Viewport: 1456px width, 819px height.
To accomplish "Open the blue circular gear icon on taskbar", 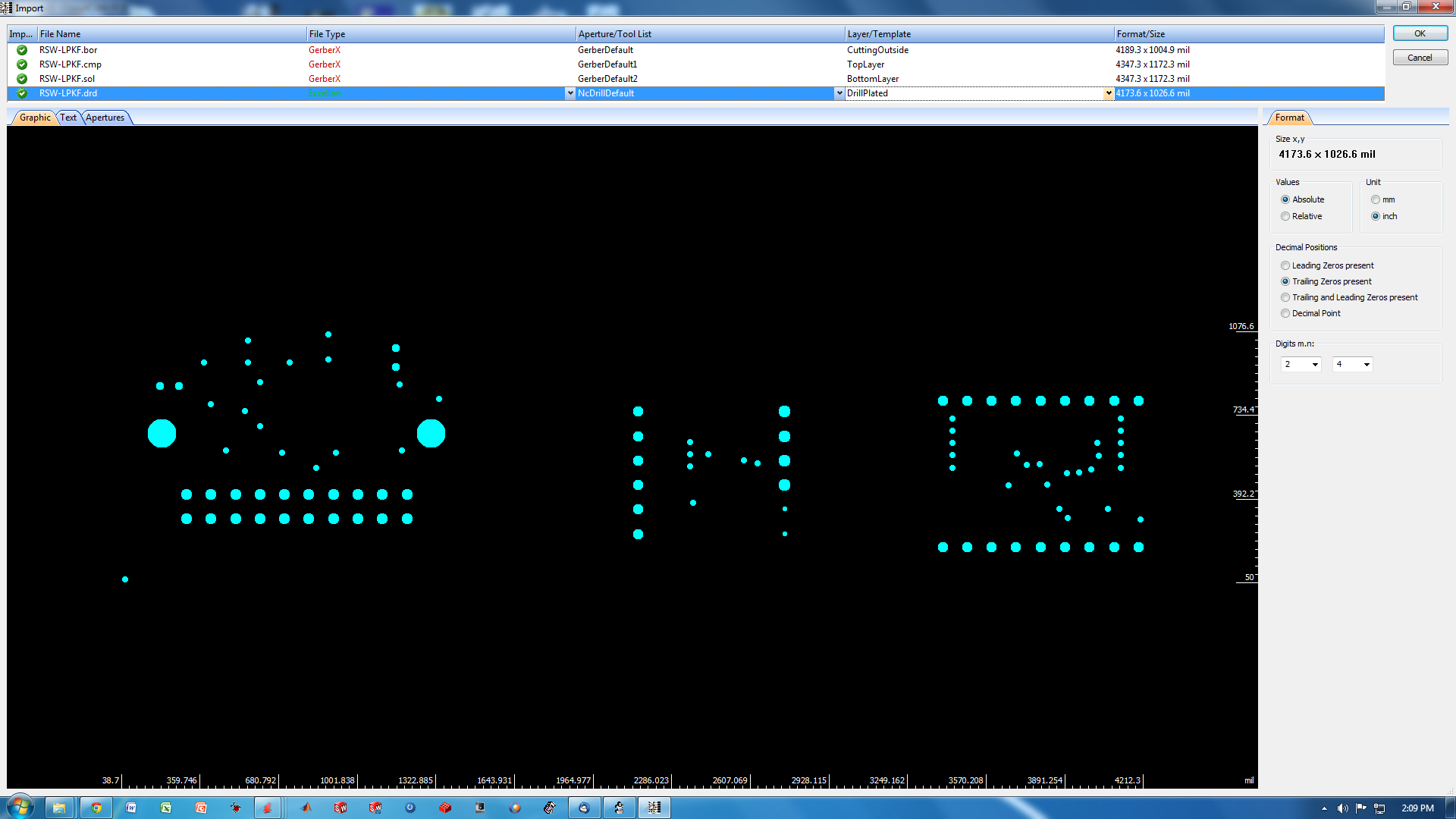I will (x=410, y=808).
